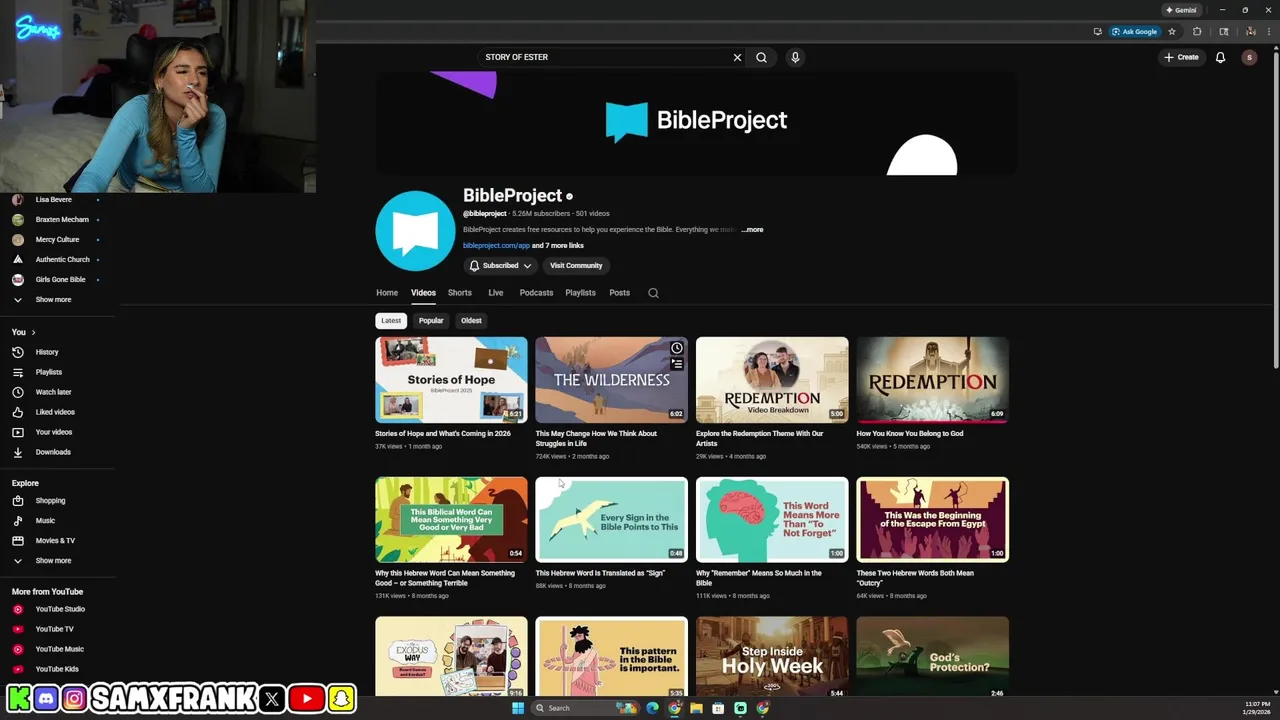The height and width of the screenshot is (720, 1280).
Task: Open the Subscribed notification dropdown
Action: [x=500, y=265]
